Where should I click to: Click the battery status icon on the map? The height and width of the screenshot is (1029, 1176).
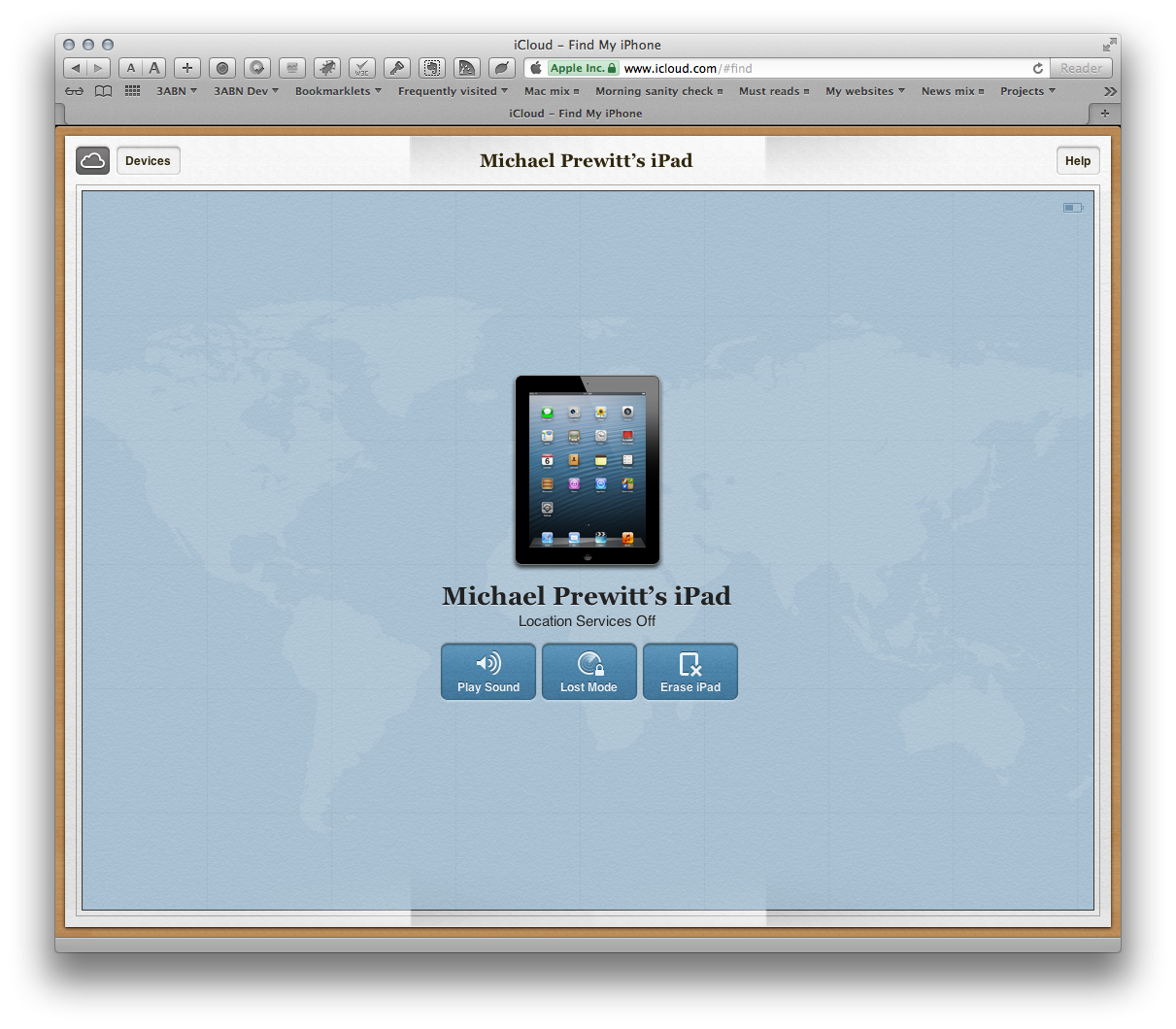(1072, 208)
